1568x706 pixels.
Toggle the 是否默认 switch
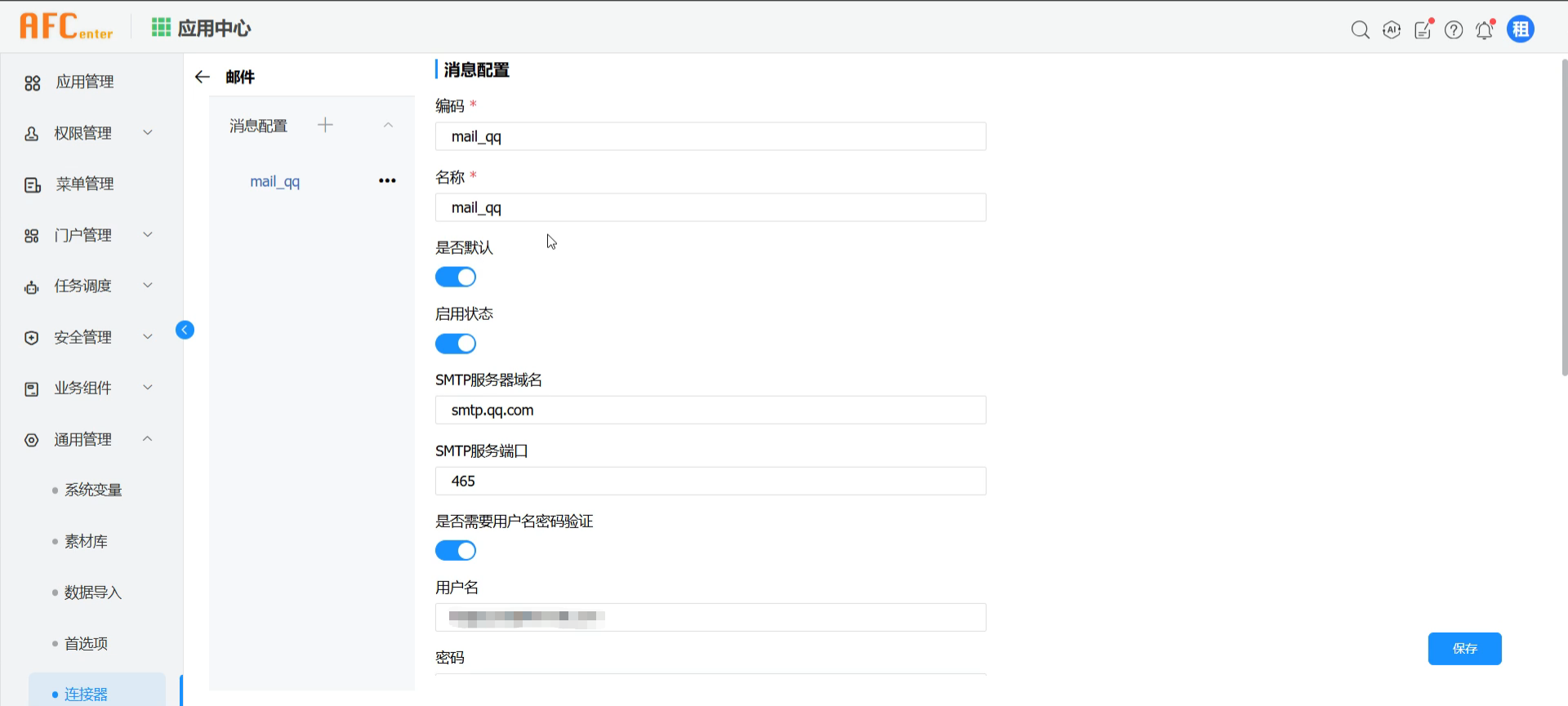tap(456, 278)
